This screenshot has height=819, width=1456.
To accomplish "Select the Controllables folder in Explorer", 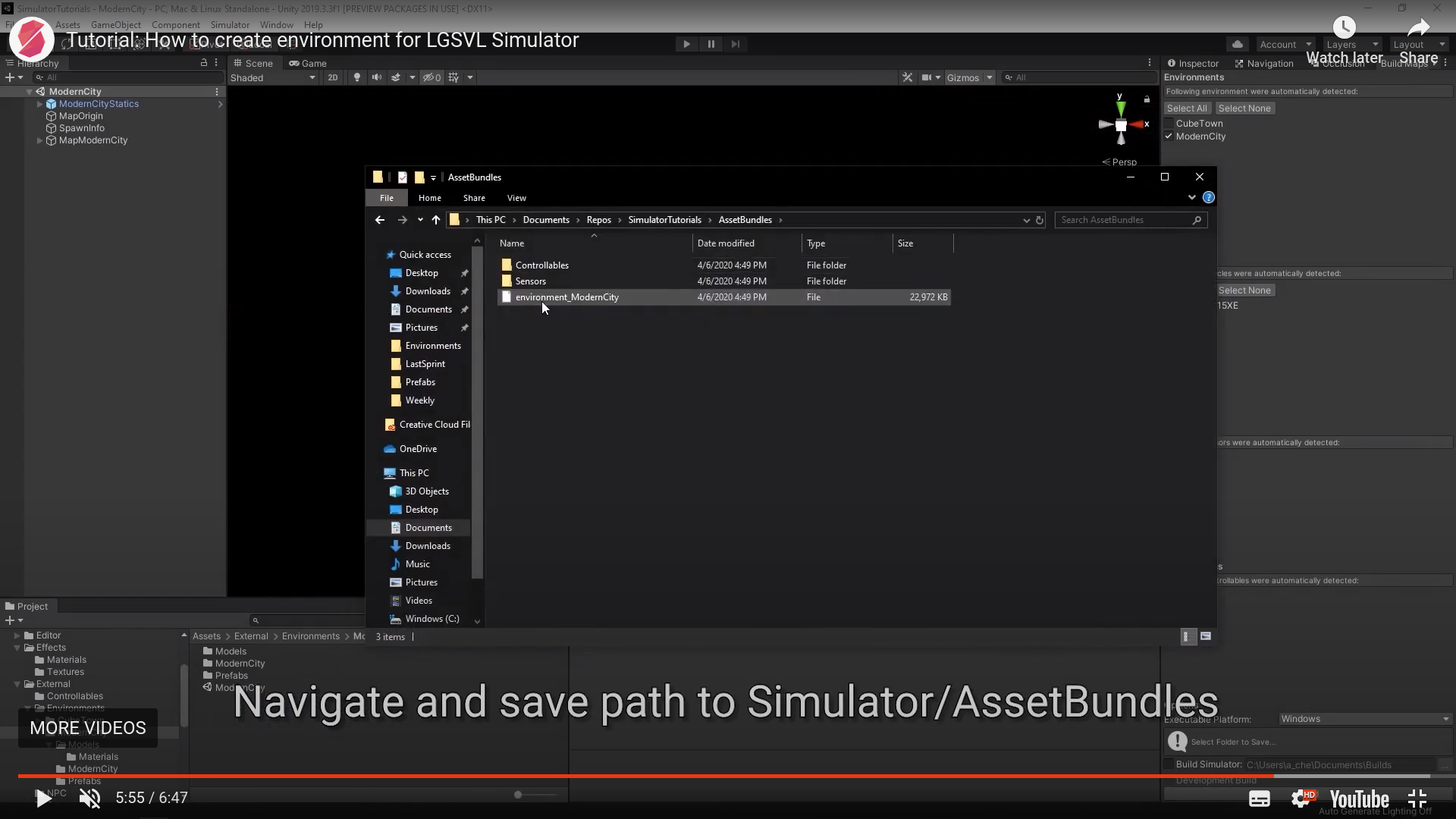I will click(x=542, y=265).
